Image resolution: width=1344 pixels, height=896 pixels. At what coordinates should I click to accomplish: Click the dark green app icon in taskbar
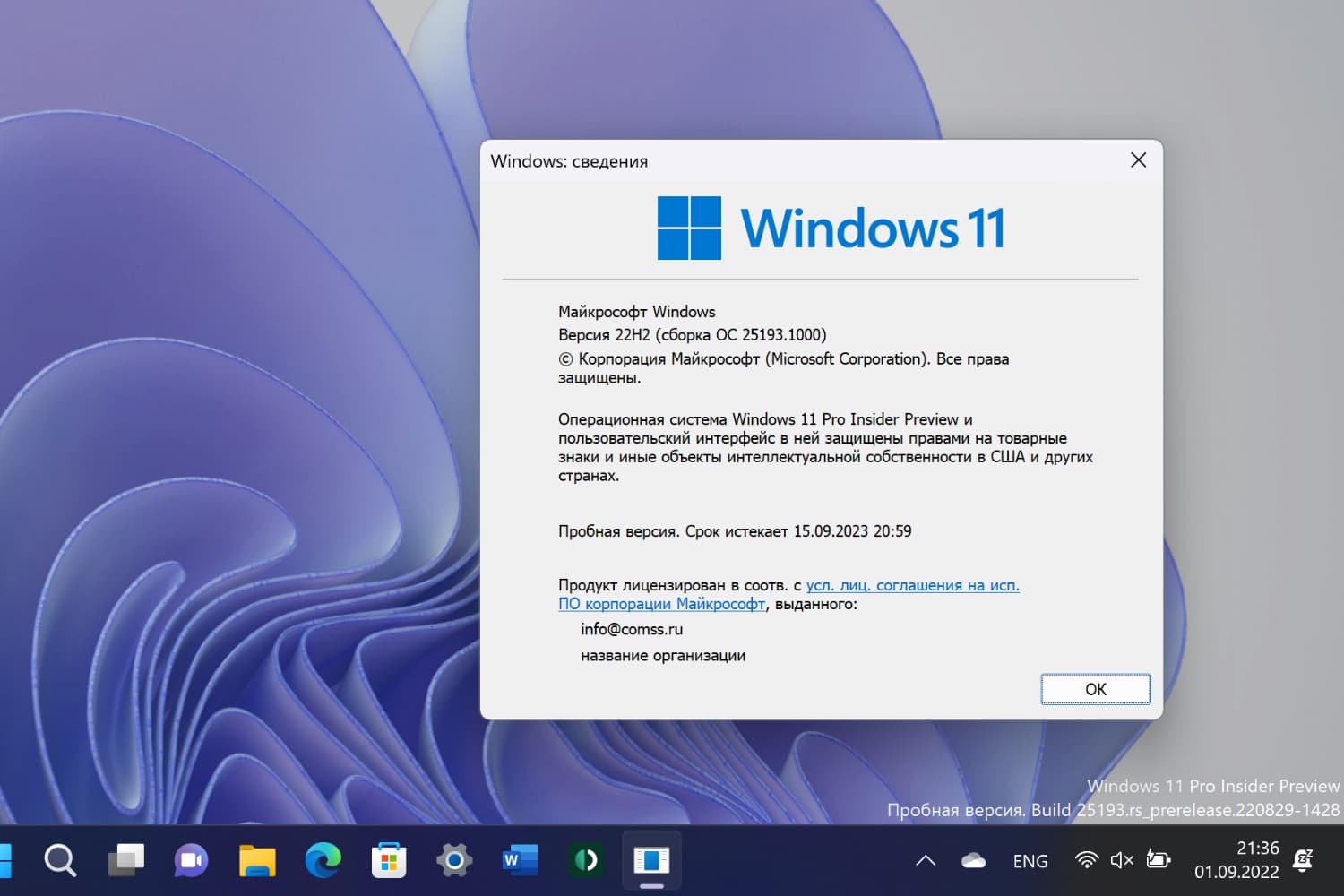586,861
